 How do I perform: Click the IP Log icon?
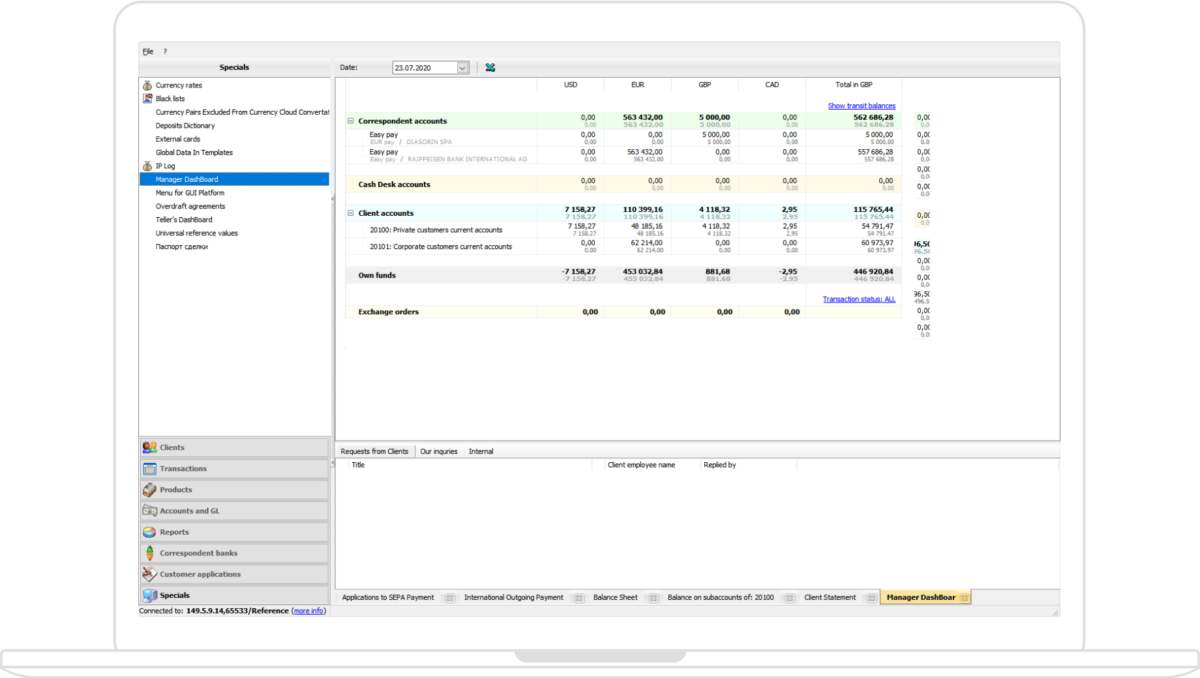pos(145,166)
